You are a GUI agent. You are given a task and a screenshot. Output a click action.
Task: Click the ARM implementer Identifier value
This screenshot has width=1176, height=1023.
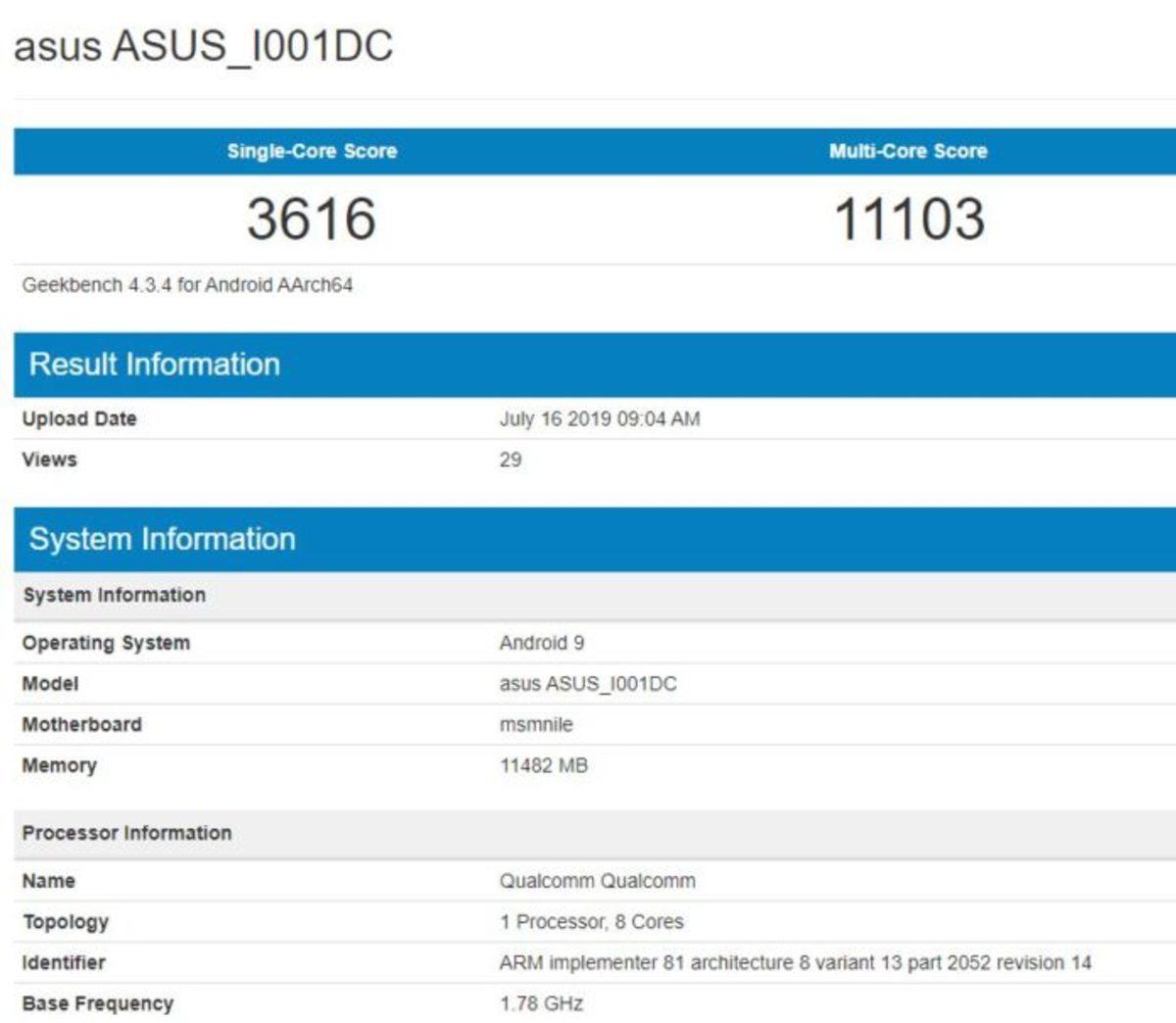[735, 962]
